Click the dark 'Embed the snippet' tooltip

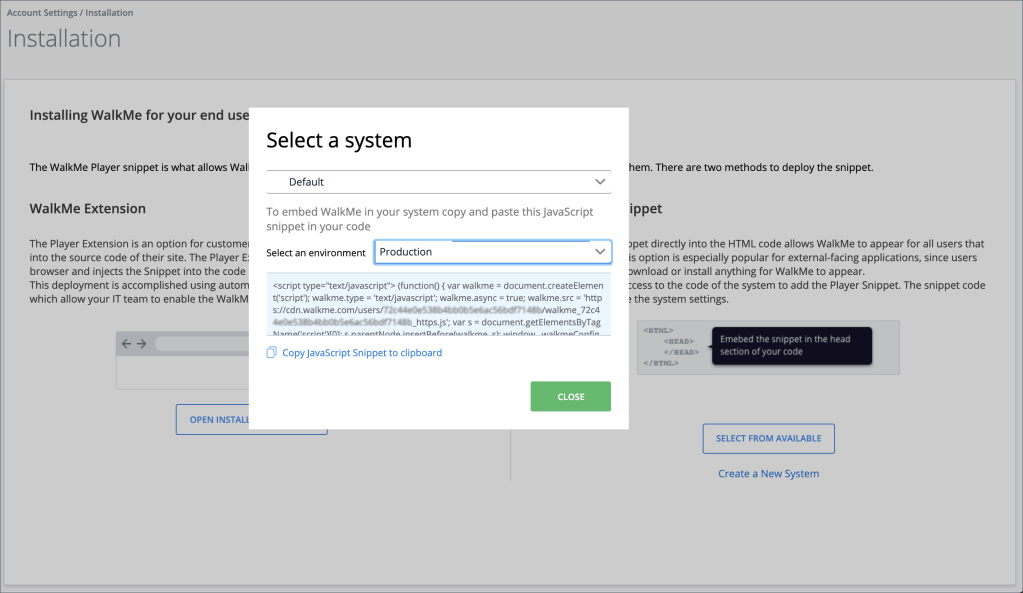(x=790, y=345)
